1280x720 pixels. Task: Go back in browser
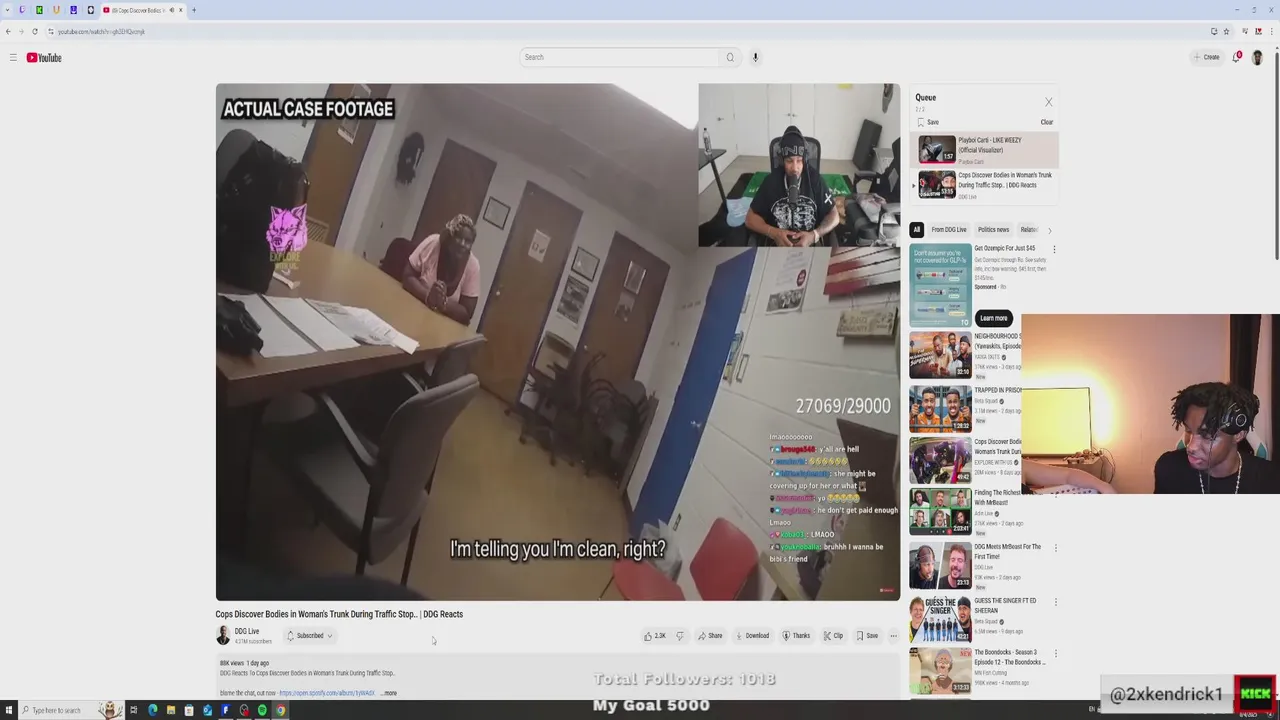(8, 32)
